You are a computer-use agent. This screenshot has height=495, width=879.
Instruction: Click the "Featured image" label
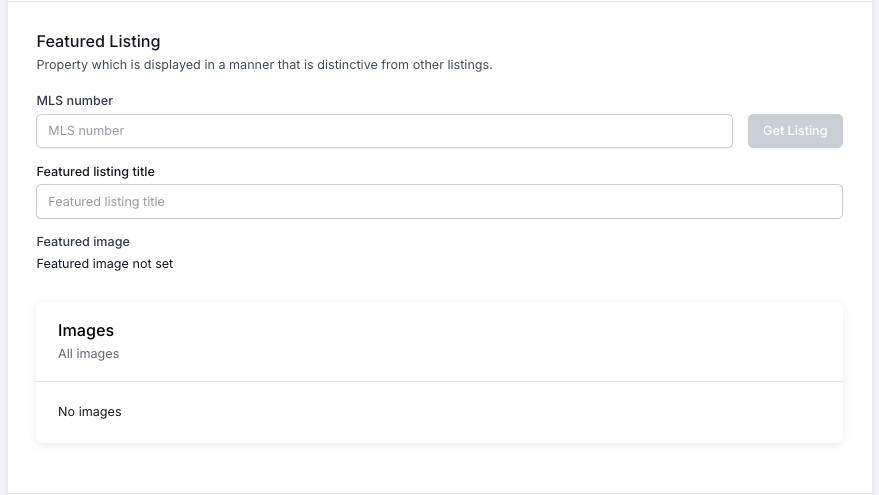pyautogui.click(x=83, y=242)
